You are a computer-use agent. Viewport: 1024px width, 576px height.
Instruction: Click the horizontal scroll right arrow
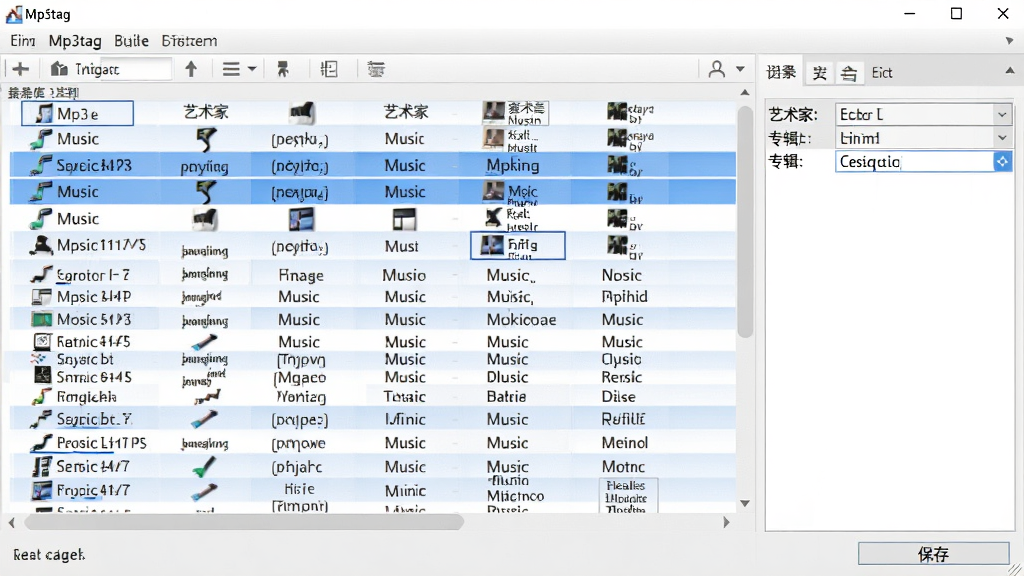(726, 522)
